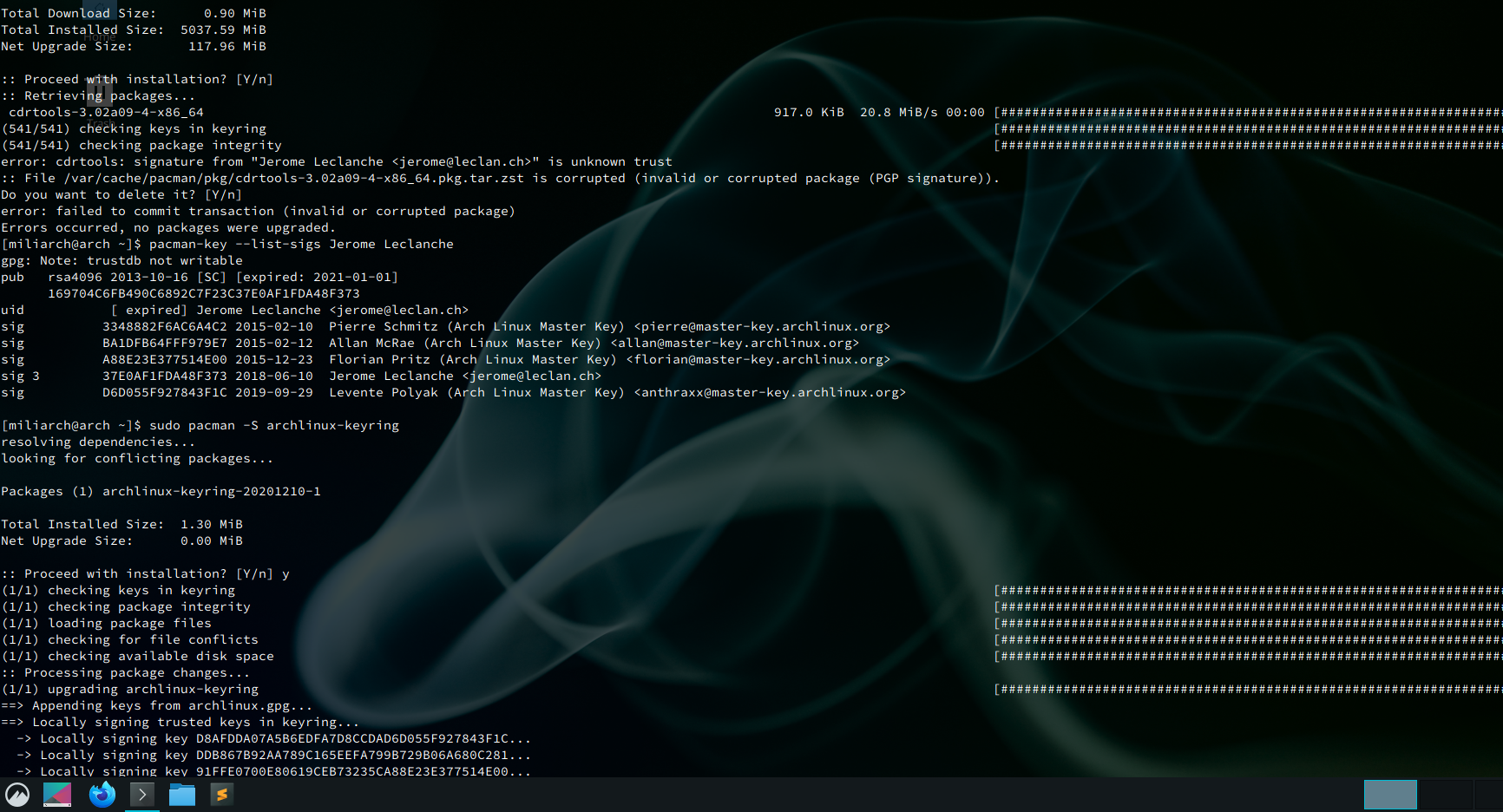
Task: Click the pierre@master-key.archlinux.org email address
Action: pyautogui.click(x=762, y=326)
